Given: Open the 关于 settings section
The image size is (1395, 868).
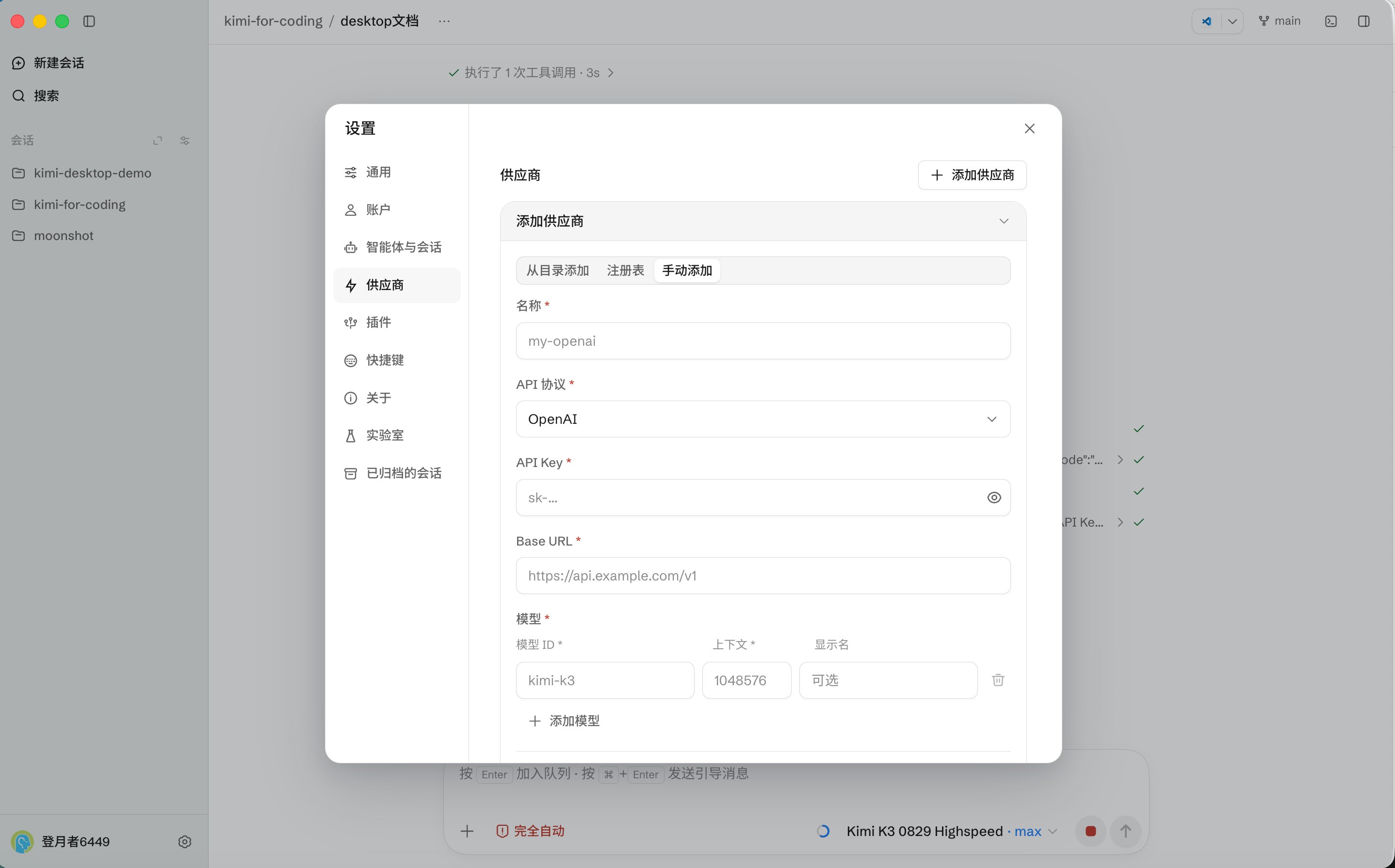Looking at the screenshot, I should point(397,398).
